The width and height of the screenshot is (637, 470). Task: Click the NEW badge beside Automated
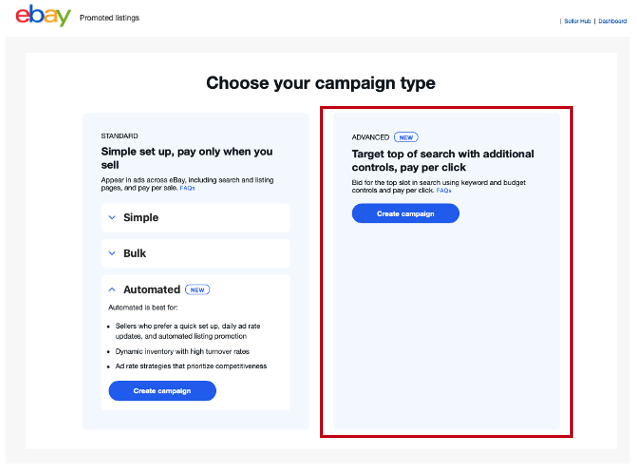(197, 289)
